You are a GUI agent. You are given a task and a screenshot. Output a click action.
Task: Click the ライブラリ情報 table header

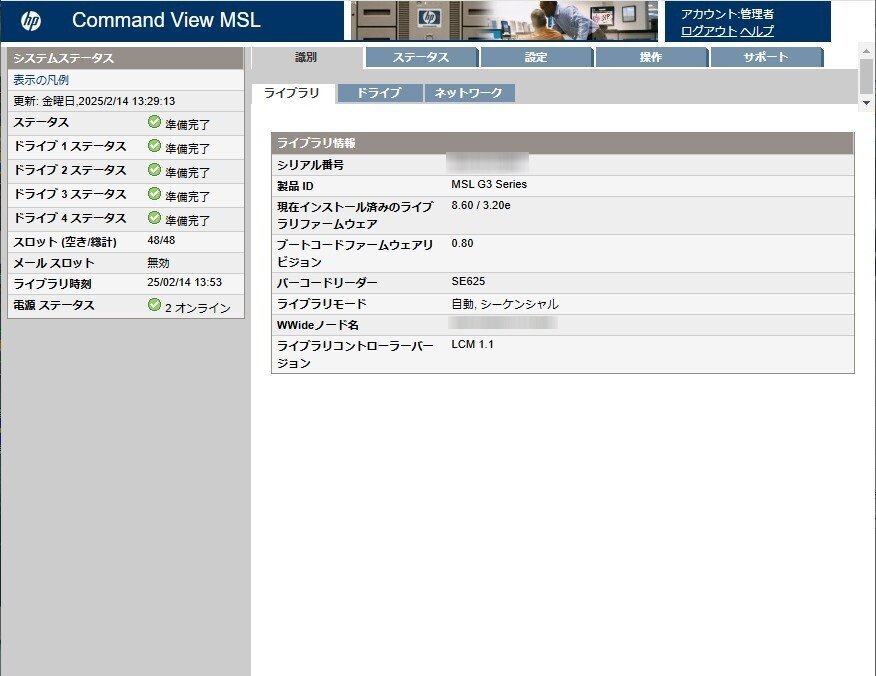pyautogui.click(x=563, y=143)
